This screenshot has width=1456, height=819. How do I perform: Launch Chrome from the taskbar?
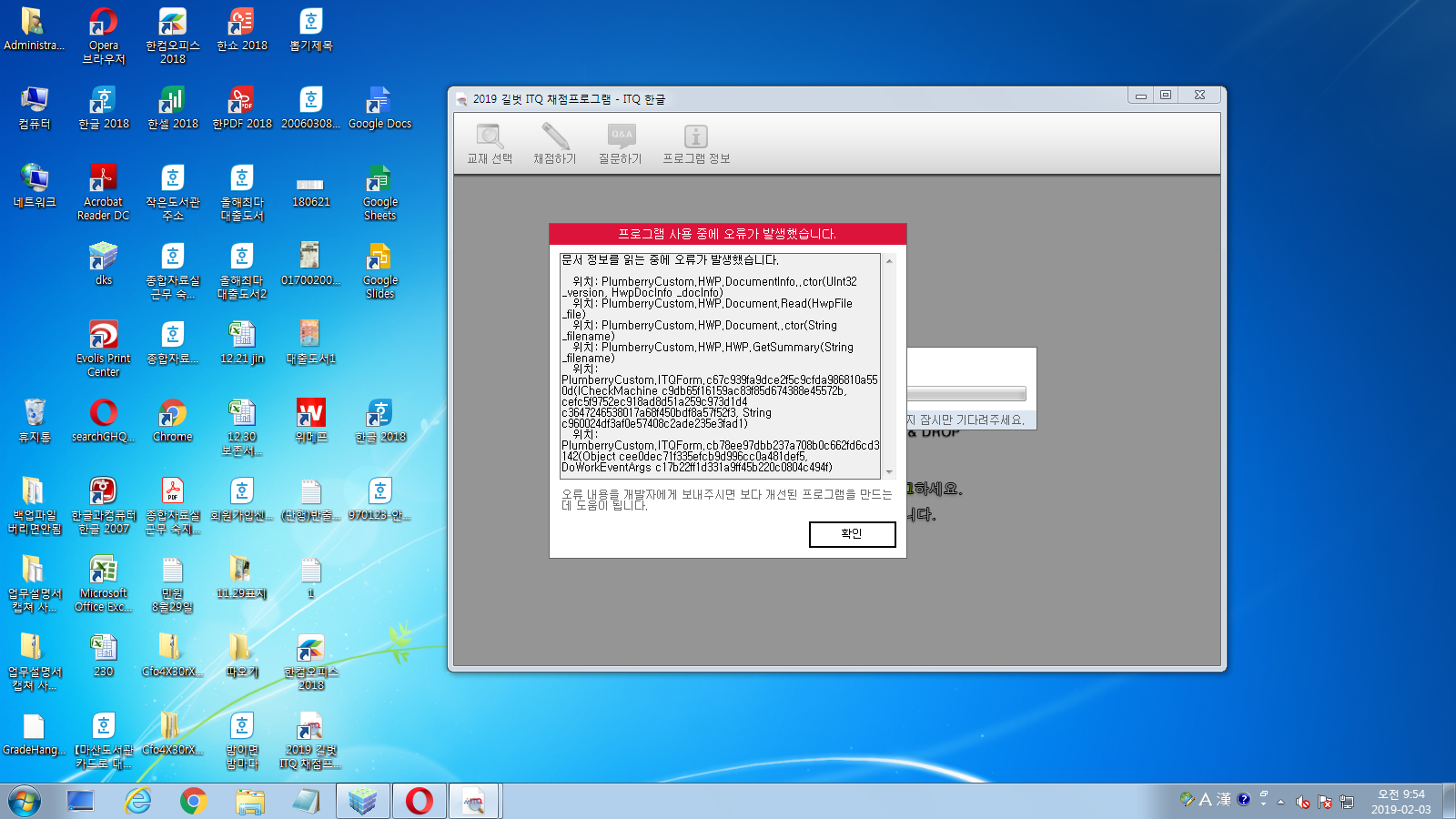pos(193,802)
